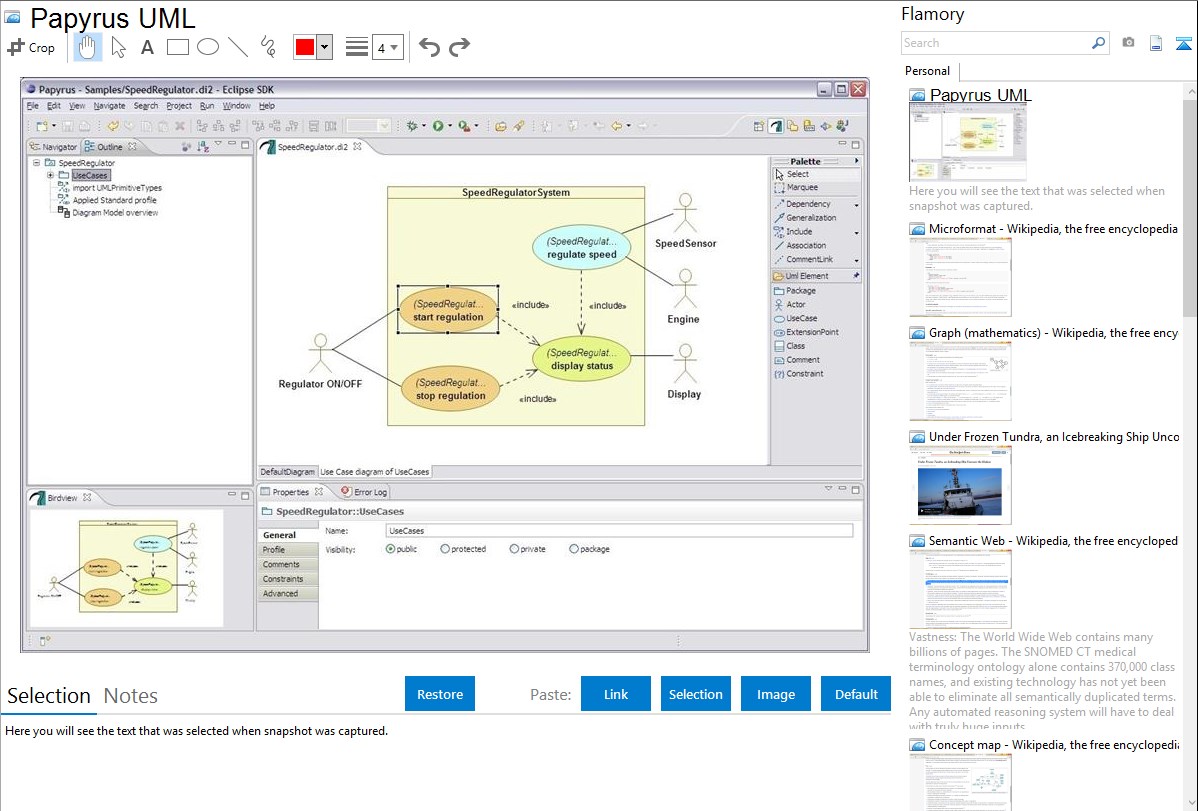Screen dimensions: 1198x811
Task: Click the red color swatch
Action: tap(305, 47)
